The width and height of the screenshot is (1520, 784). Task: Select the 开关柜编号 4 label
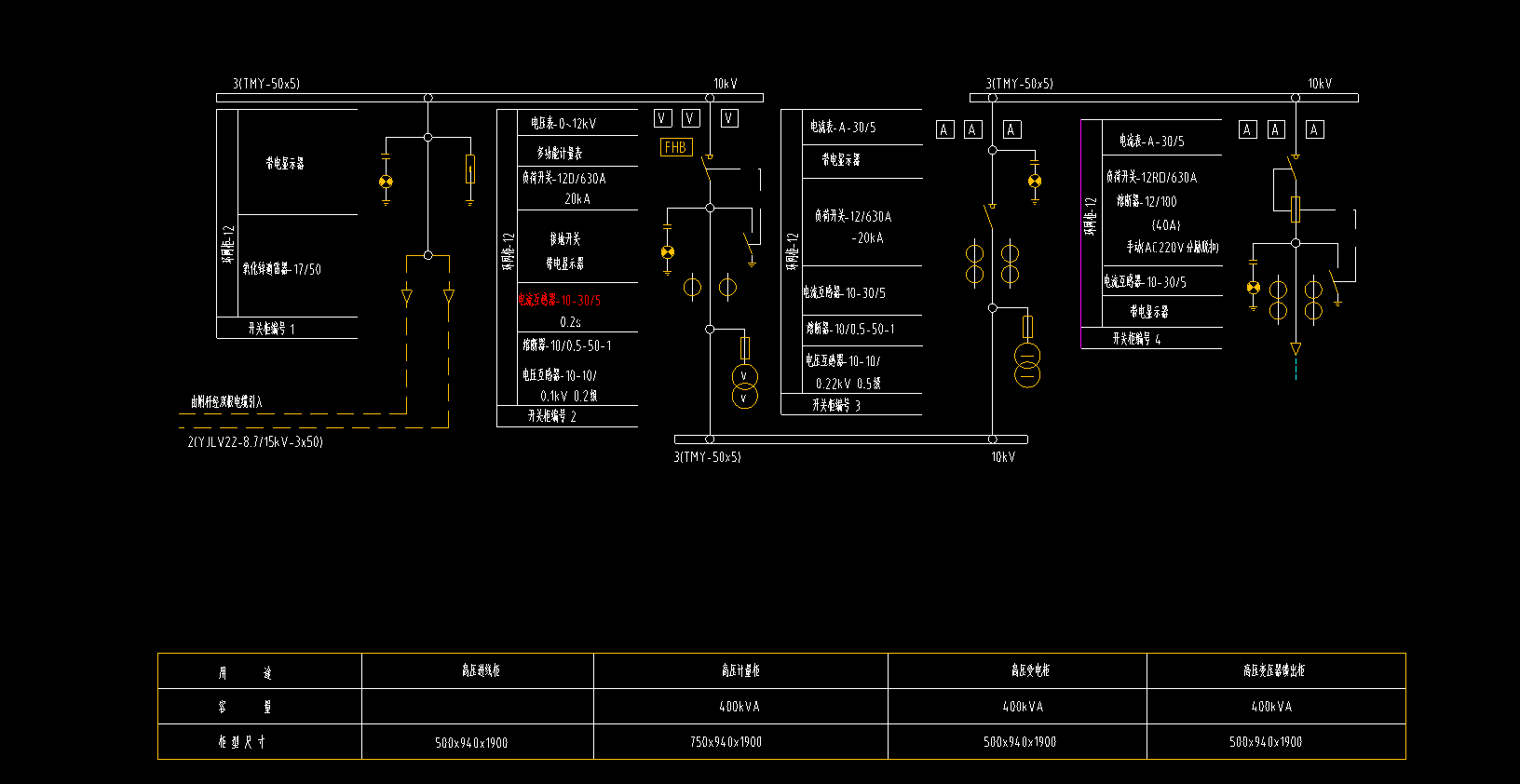pos(1136,339)
